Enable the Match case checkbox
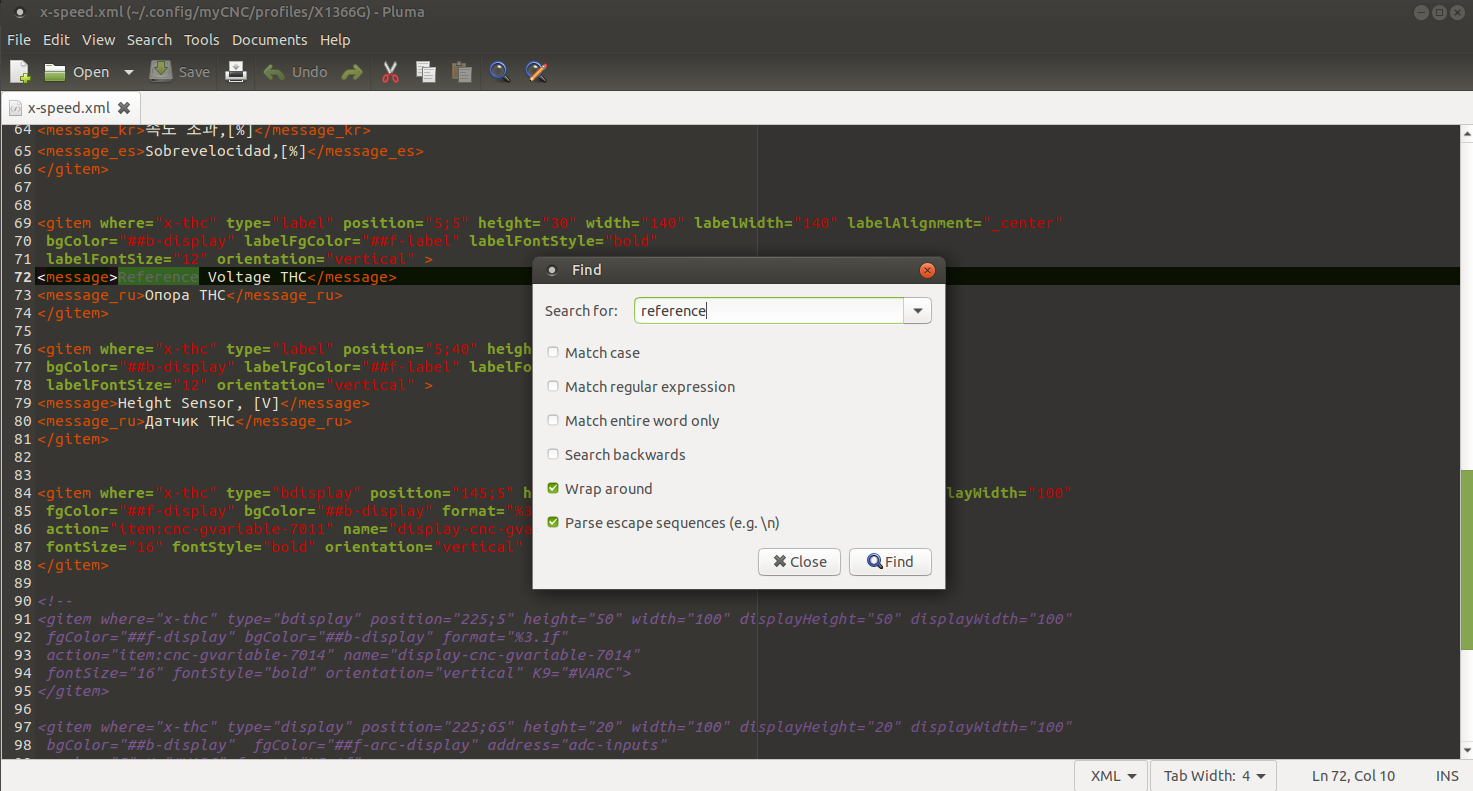This screenshot has width=1473, height=791. click(554, 353)
